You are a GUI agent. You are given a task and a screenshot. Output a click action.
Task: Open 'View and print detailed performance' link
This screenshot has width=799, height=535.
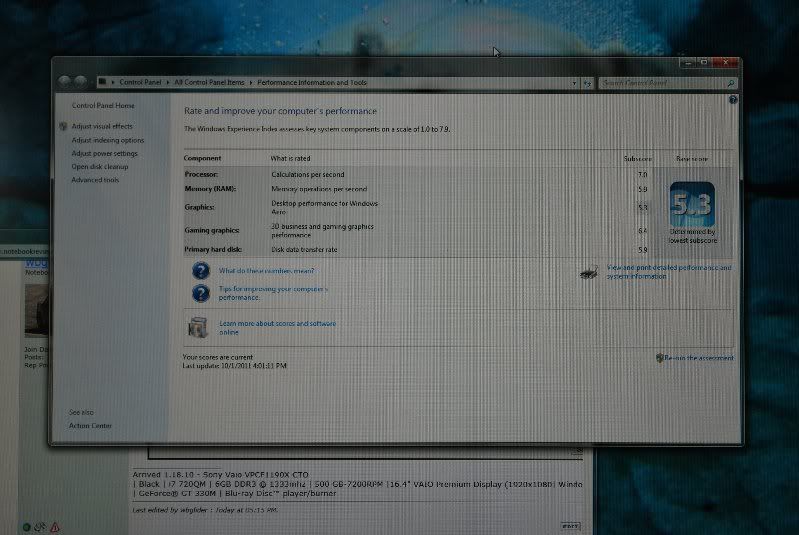[669, 272]
